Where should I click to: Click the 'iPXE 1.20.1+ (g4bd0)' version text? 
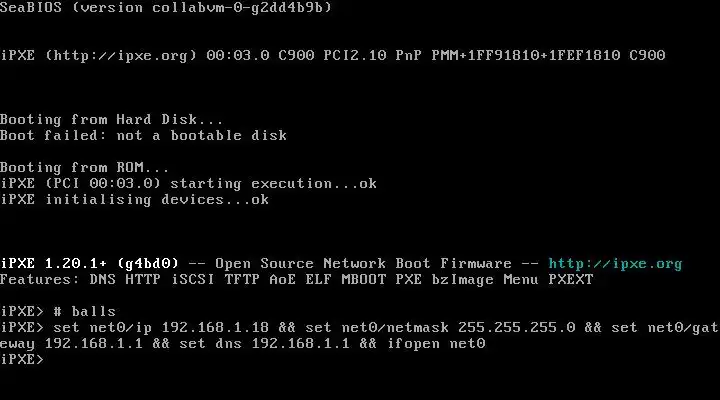pos(89,264)
